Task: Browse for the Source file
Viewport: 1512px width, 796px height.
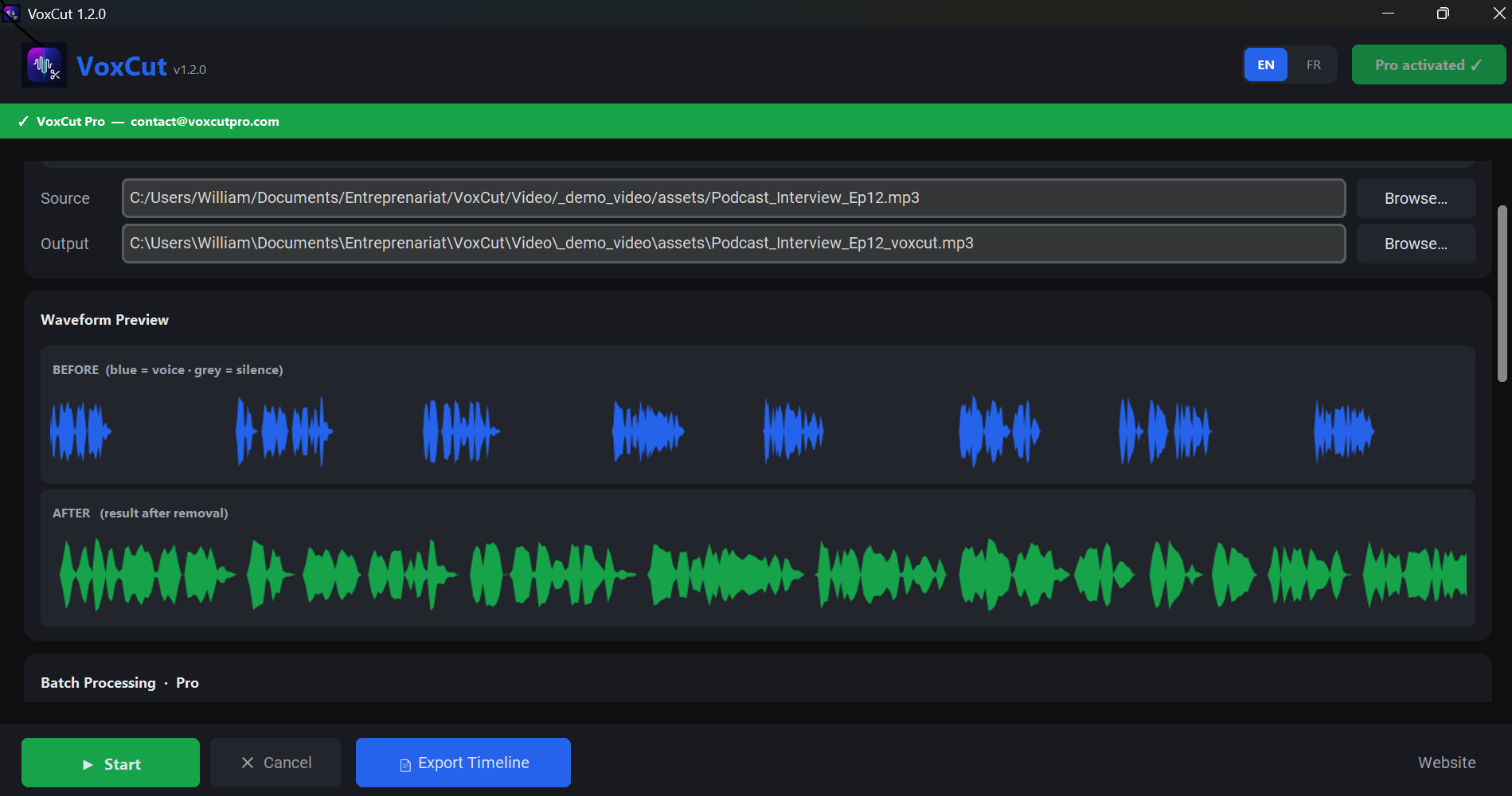Action: [1416, 198]
